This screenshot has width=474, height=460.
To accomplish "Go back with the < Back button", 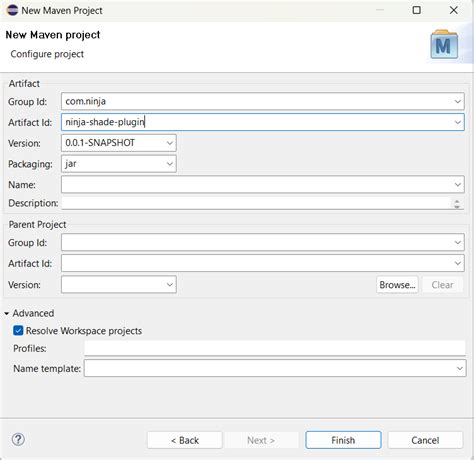I will tap(185, 440).
